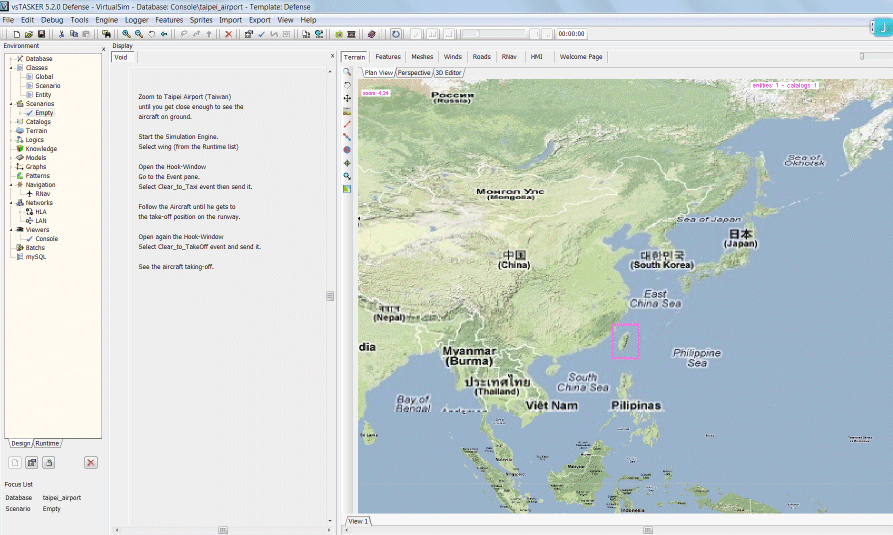Collapse the Classes tree node
The width and height of the screenshot is (893, 535).
(x=11, y=68)
